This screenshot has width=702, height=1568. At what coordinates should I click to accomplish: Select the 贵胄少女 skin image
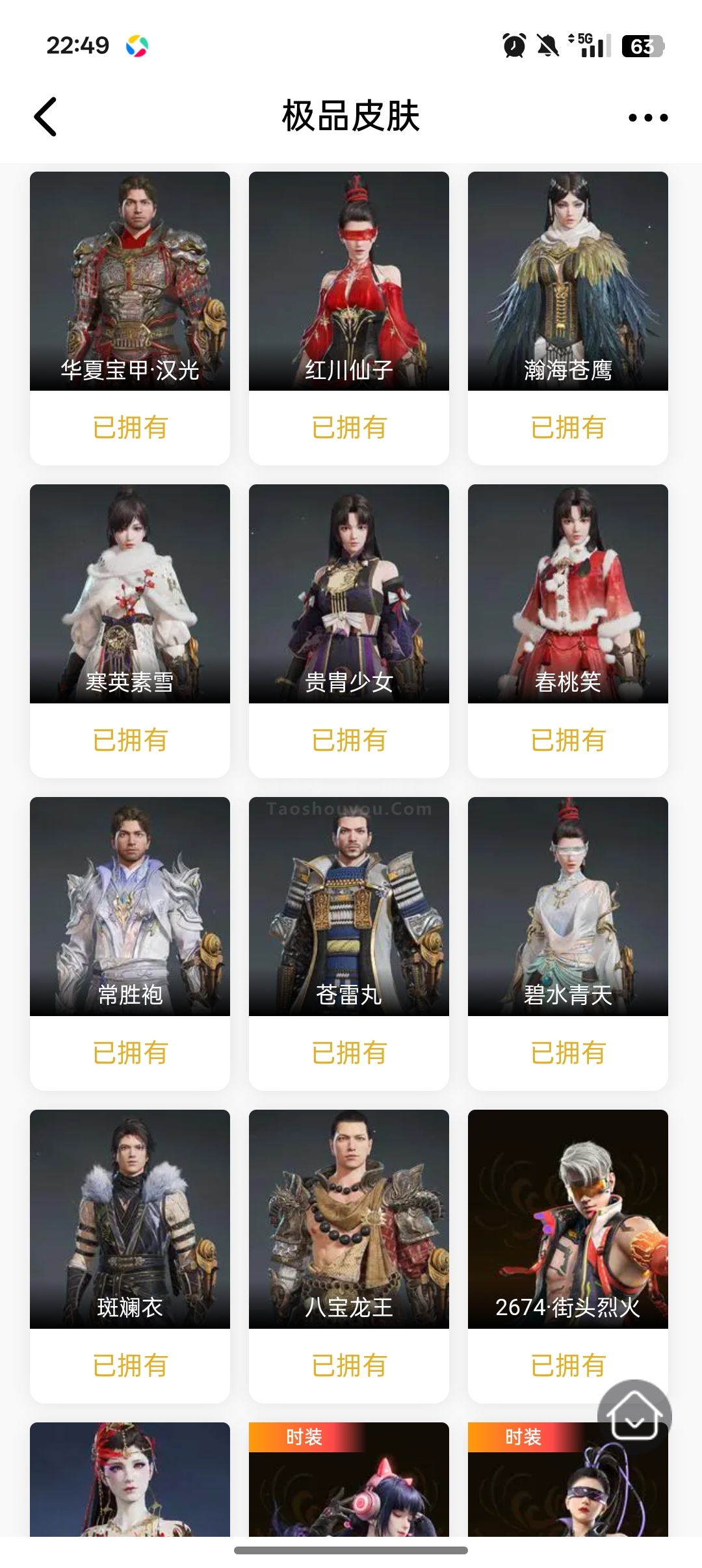[349, 594]
